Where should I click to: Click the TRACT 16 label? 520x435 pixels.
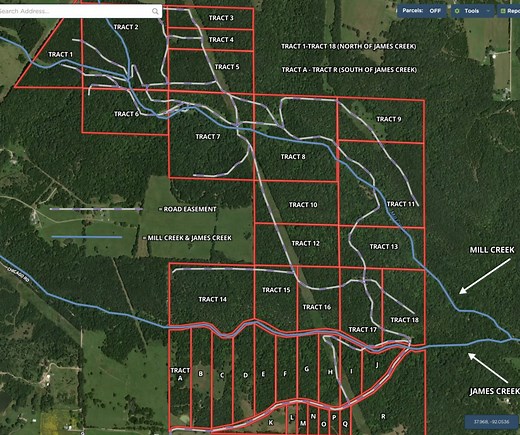click(x=317, y=307)
